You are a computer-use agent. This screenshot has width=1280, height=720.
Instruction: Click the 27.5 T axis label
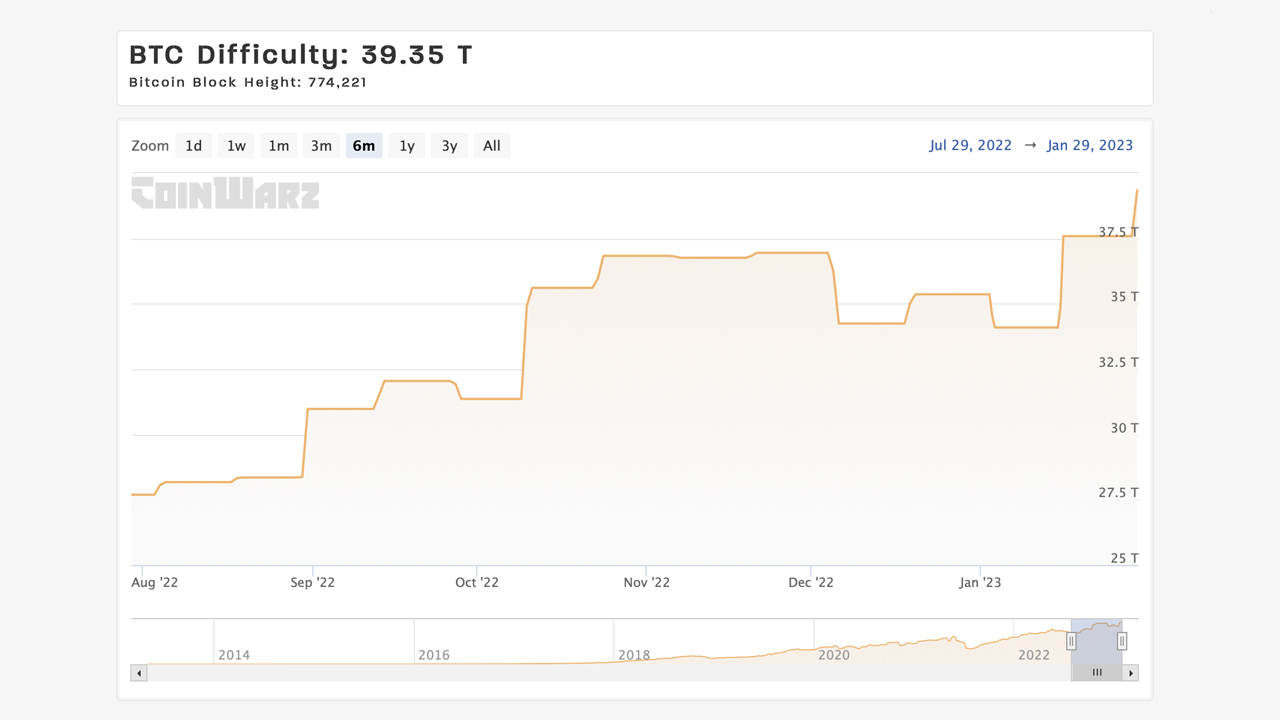tap(1118, 493)
